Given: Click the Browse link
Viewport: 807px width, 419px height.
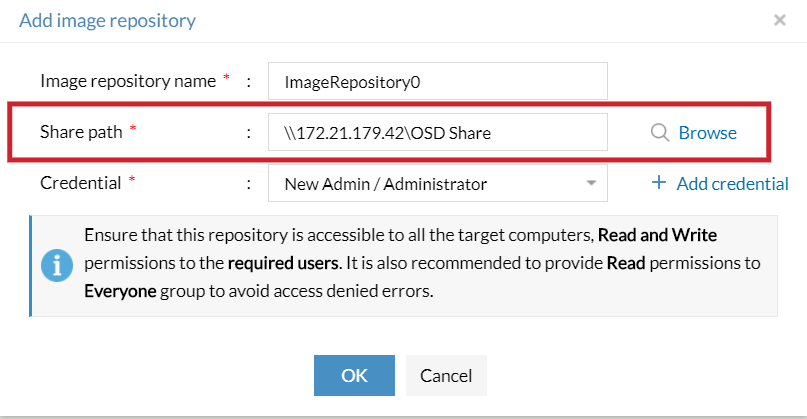Looking at the screenshot, I should coord(707,132).
